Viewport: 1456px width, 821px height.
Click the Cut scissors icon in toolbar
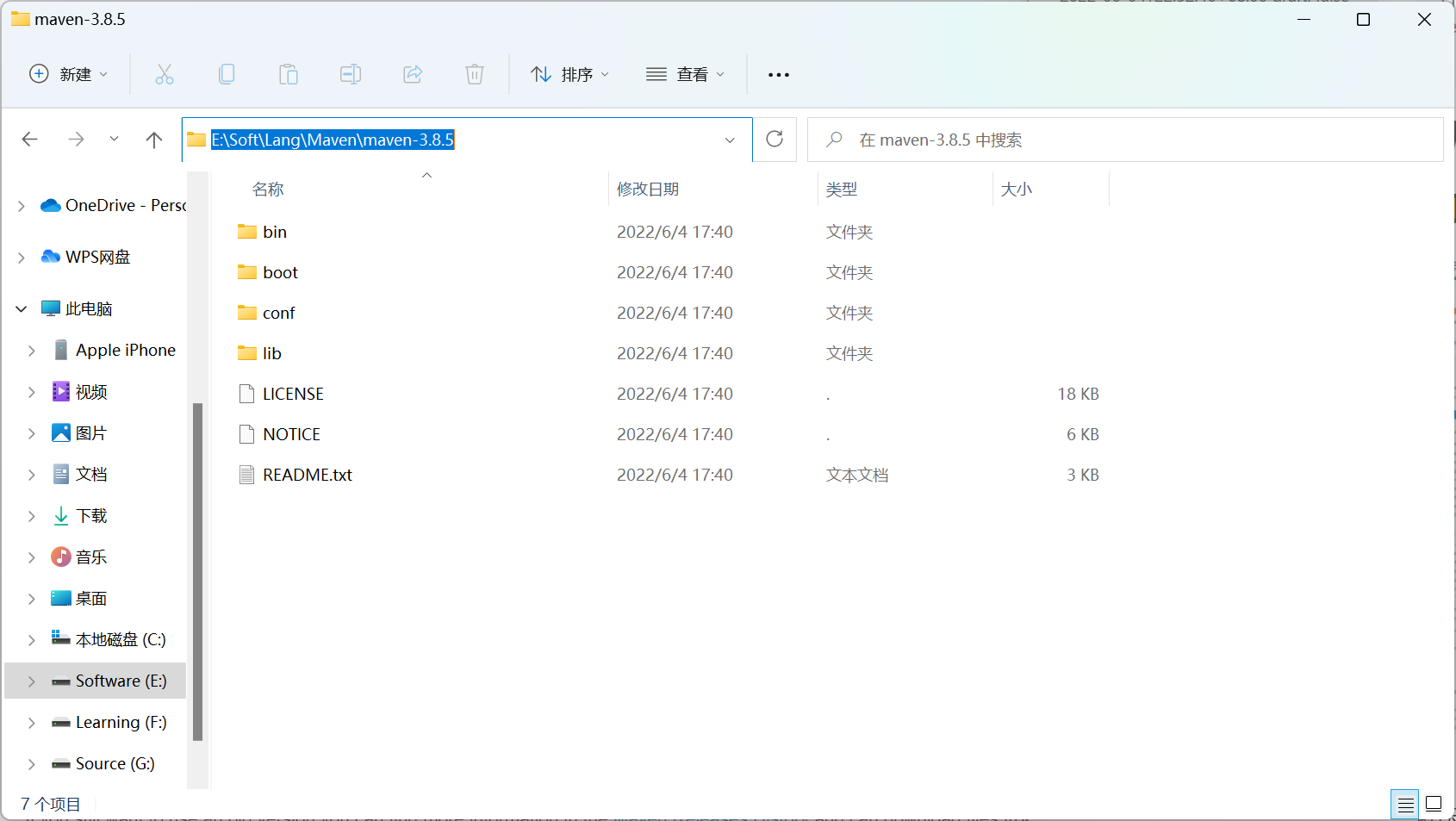pos(164,75)
